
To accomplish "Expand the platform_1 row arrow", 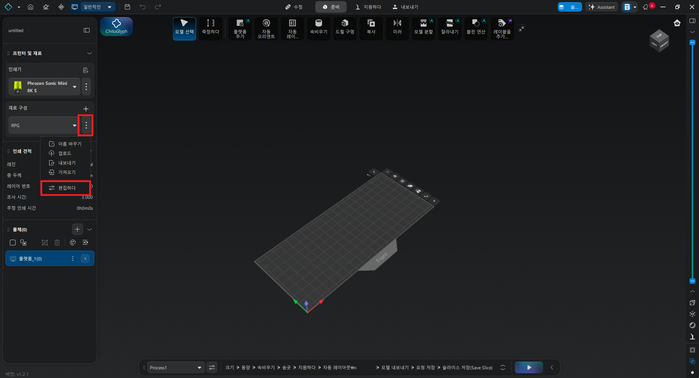I will 85,259.
